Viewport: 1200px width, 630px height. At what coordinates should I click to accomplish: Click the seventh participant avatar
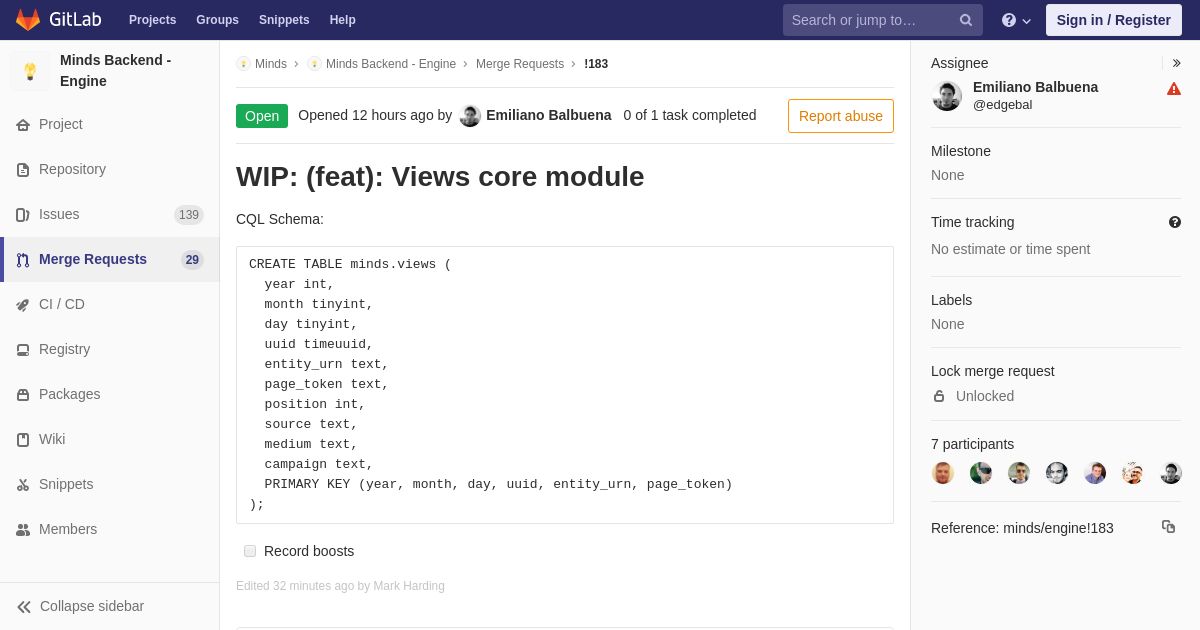(1171, 473)
